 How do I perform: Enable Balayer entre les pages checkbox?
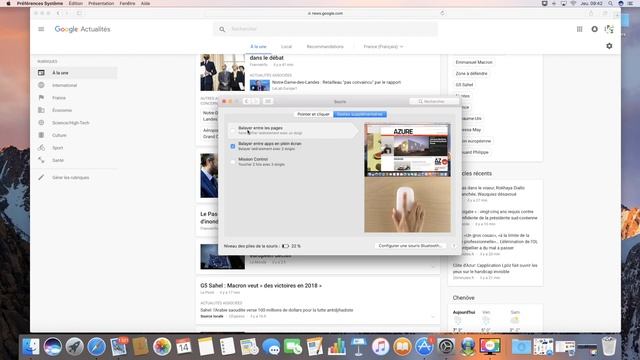click(x=233, y=130)
